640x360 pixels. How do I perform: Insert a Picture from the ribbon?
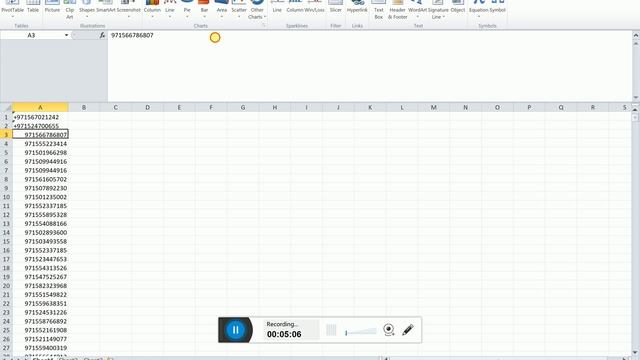coord(52,7)
